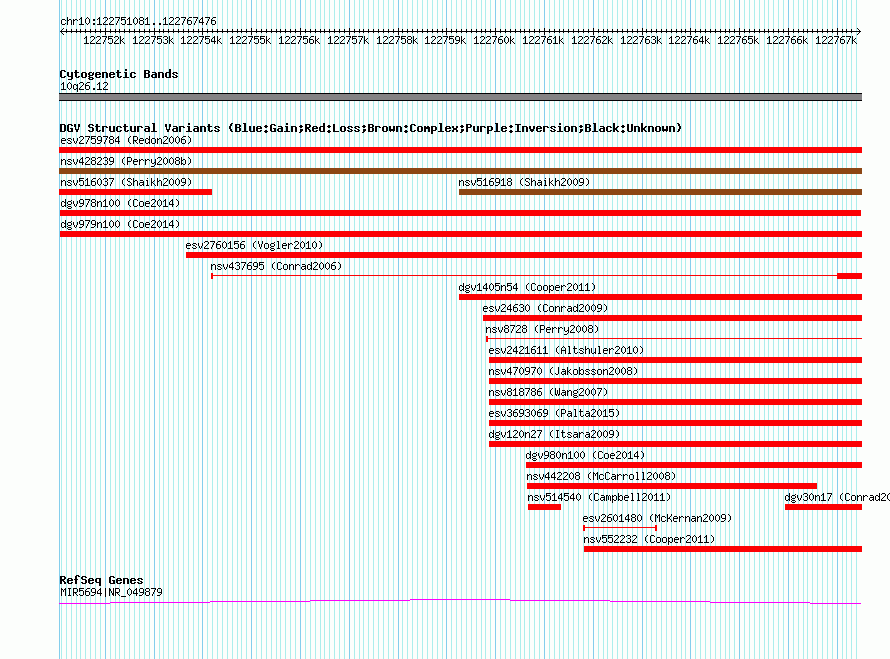Screen dimensions: 890x659
Task: Select the nsv470970 (Jakobsson2008) label
Action: 563,371
